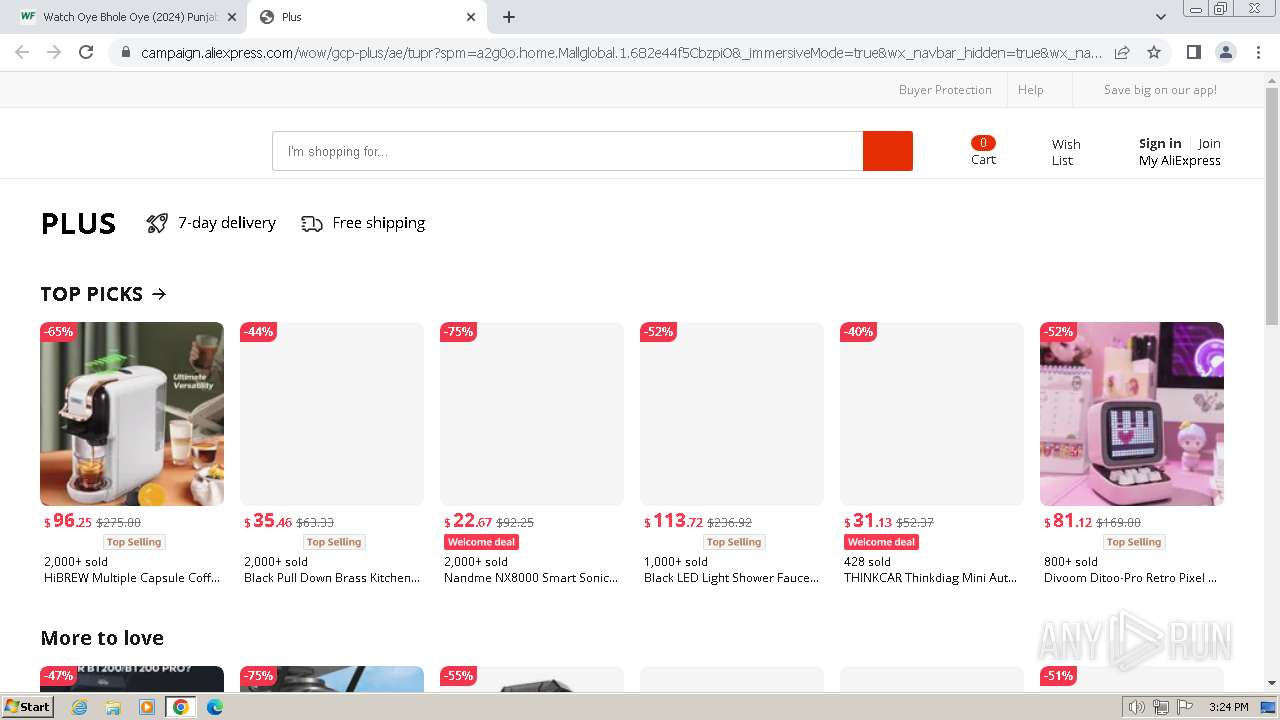Click the address bar URL
The image size is (1280, 720).
point(621,52)
